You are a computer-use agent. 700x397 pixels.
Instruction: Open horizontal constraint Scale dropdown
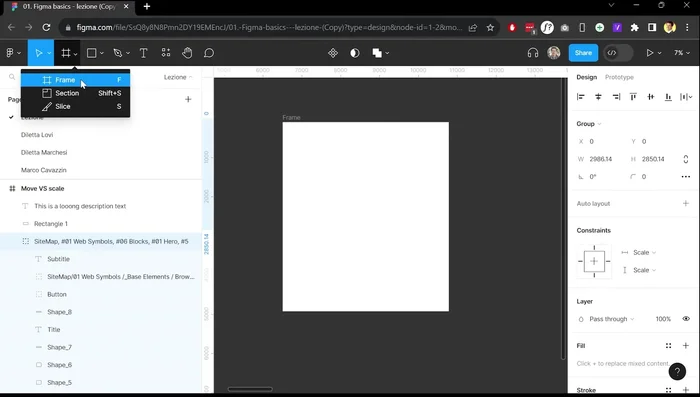[644, 252]
